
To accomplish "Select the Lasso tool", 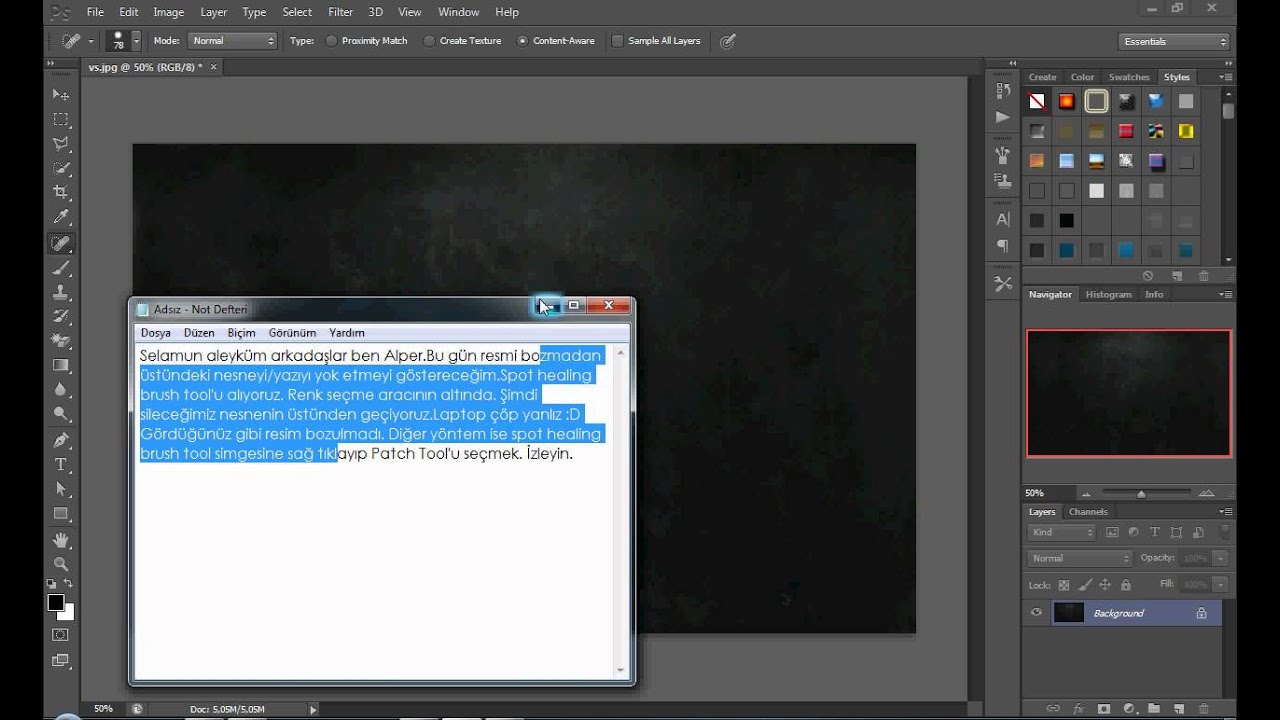I will pyautogui.click(x=61, y=144).
